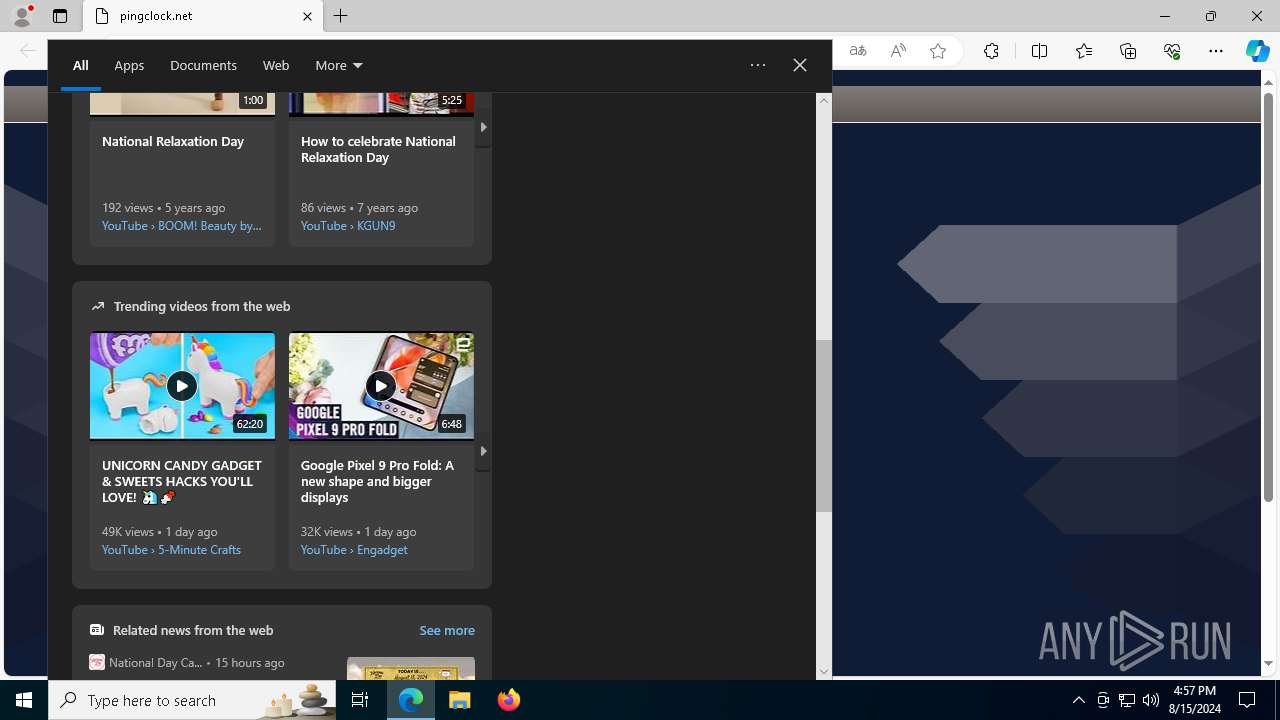Open Browser essentials heart icon
Viewport: 1280px width, 720px height.
point(1172,51)
